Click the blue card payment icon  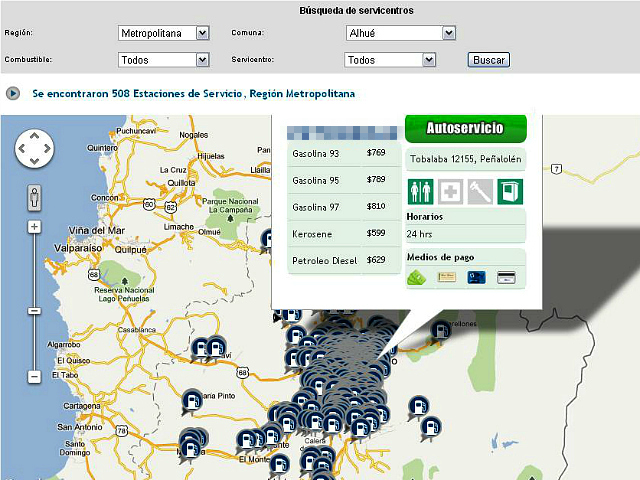pyautogui.click(x=476, y=278)
